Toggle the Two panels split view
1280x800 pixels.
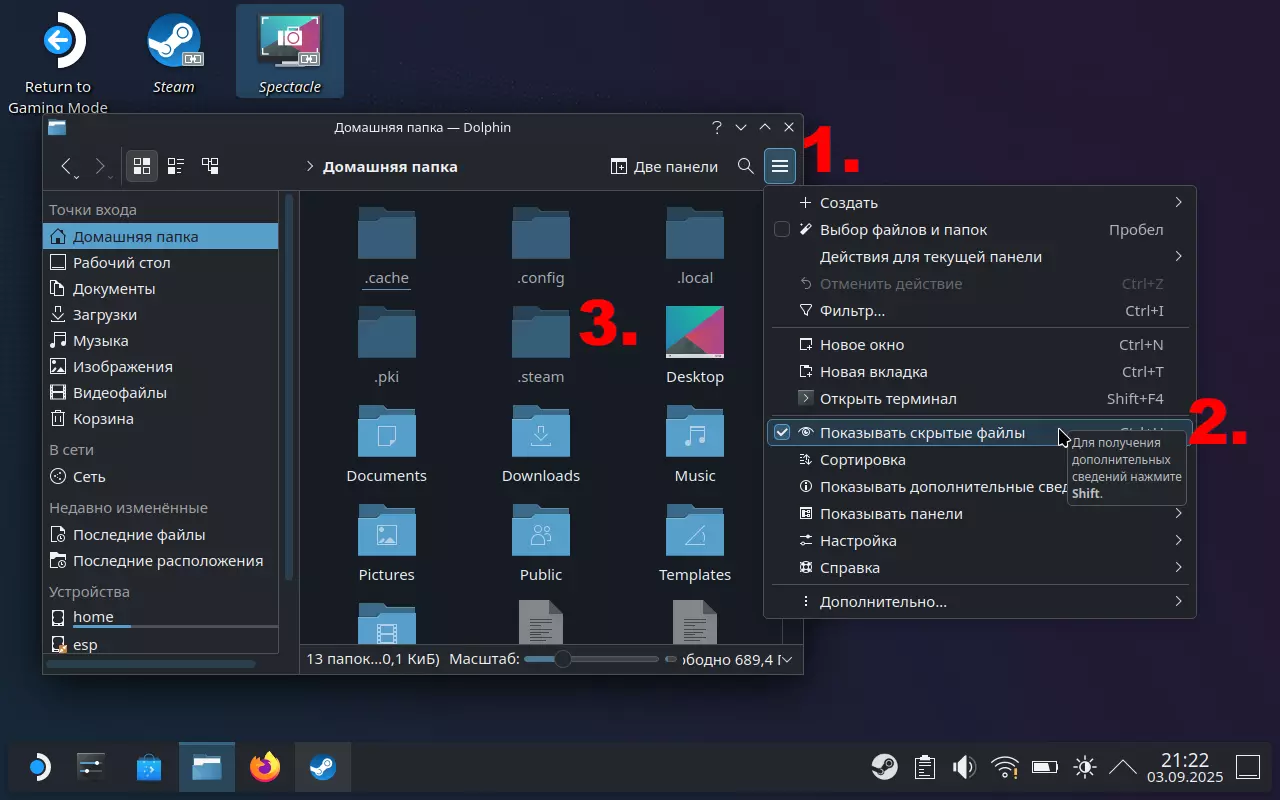coord(664,166)
